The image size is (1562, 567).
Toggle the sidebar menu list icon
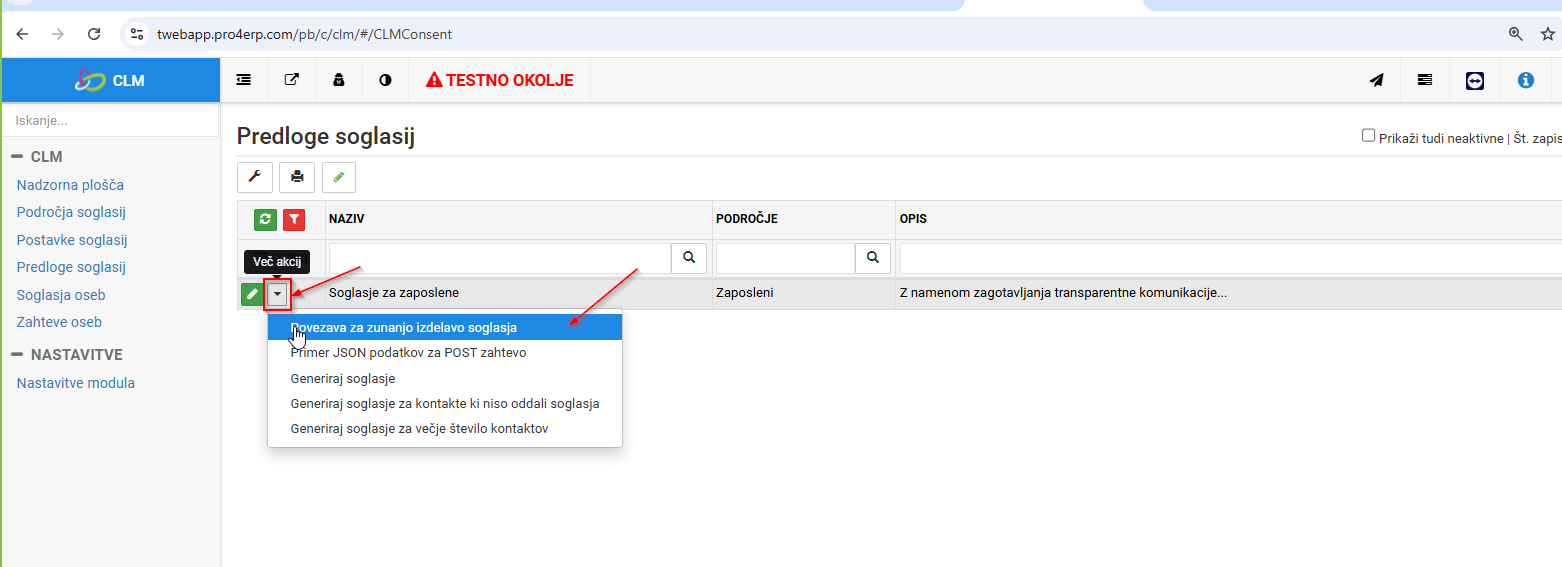pyautogui.click(x=244, y=80)
